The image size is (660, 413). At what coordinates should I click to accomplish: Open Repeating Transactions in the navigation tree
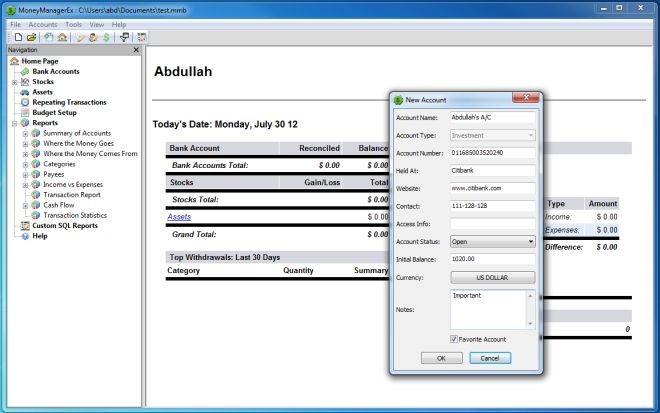click(x=69, y=102)
